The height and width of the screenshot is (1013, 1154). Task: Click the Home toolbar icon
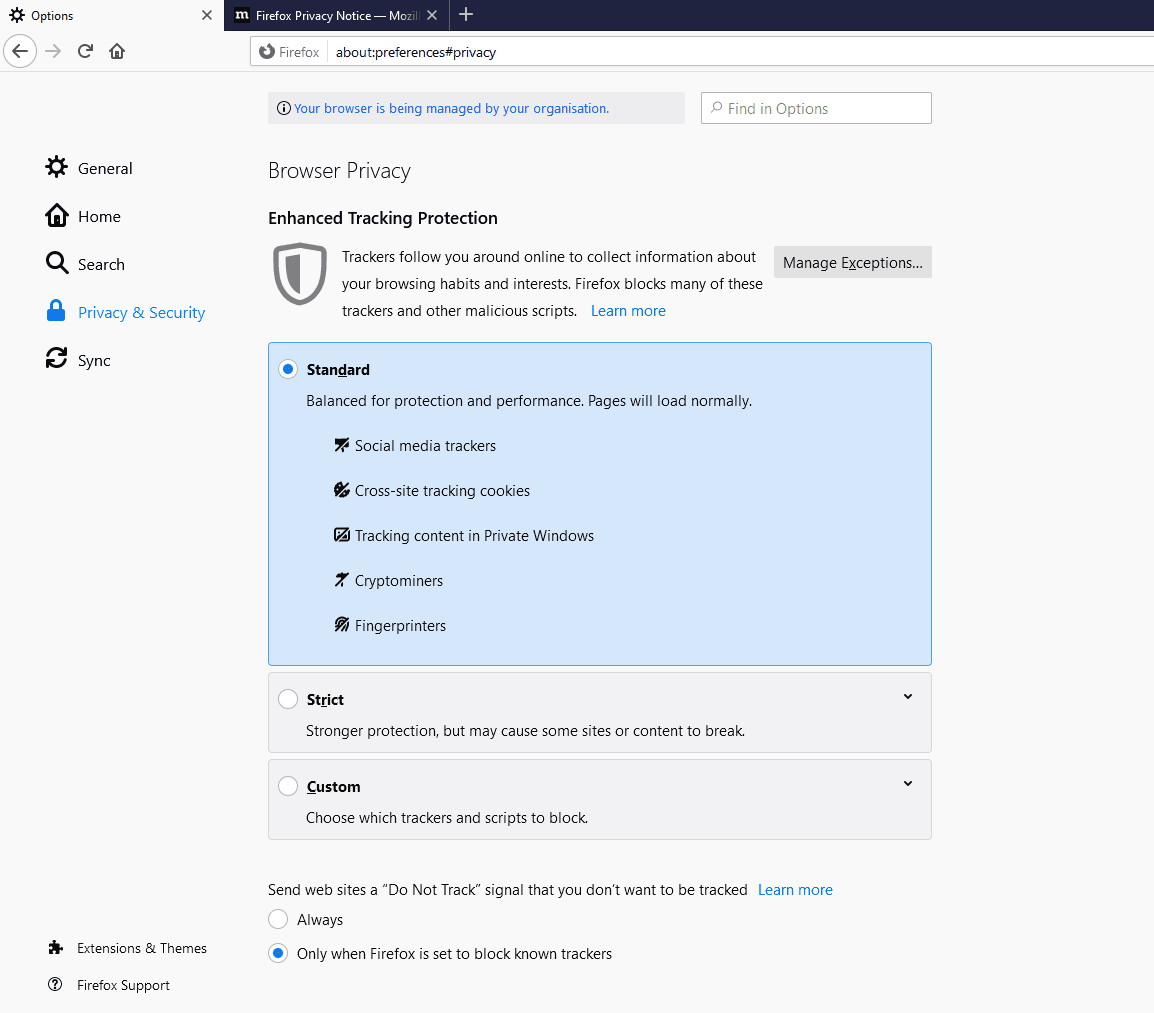click(117, 51)
